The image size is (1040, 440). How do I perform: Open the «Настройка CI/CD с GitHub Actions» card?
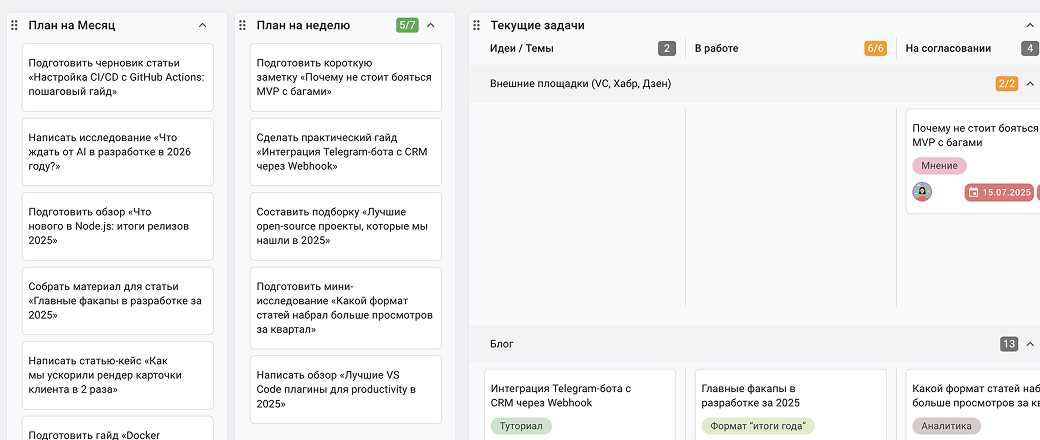tap(118, 77)
